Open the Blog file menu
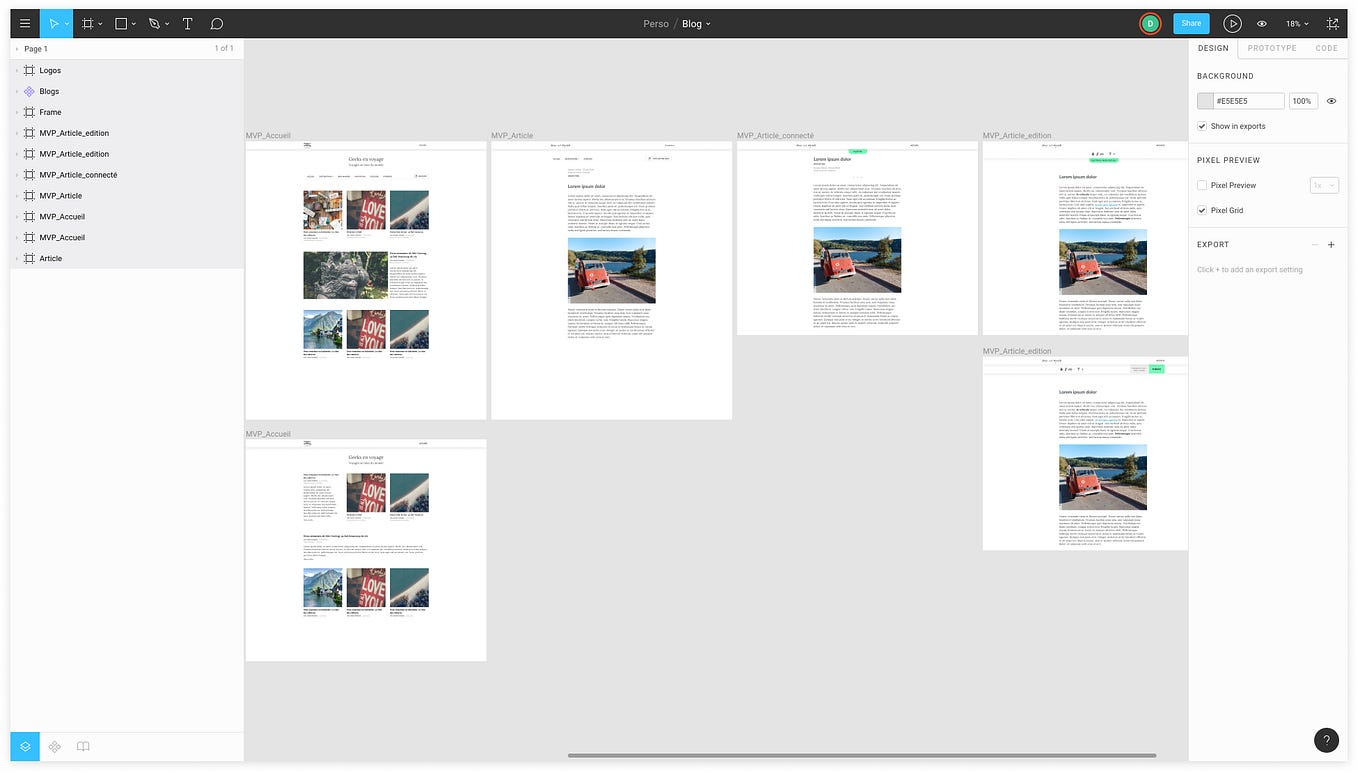Image resolution: width=1358 pixels, height=773 pixels. click(696, 23)
